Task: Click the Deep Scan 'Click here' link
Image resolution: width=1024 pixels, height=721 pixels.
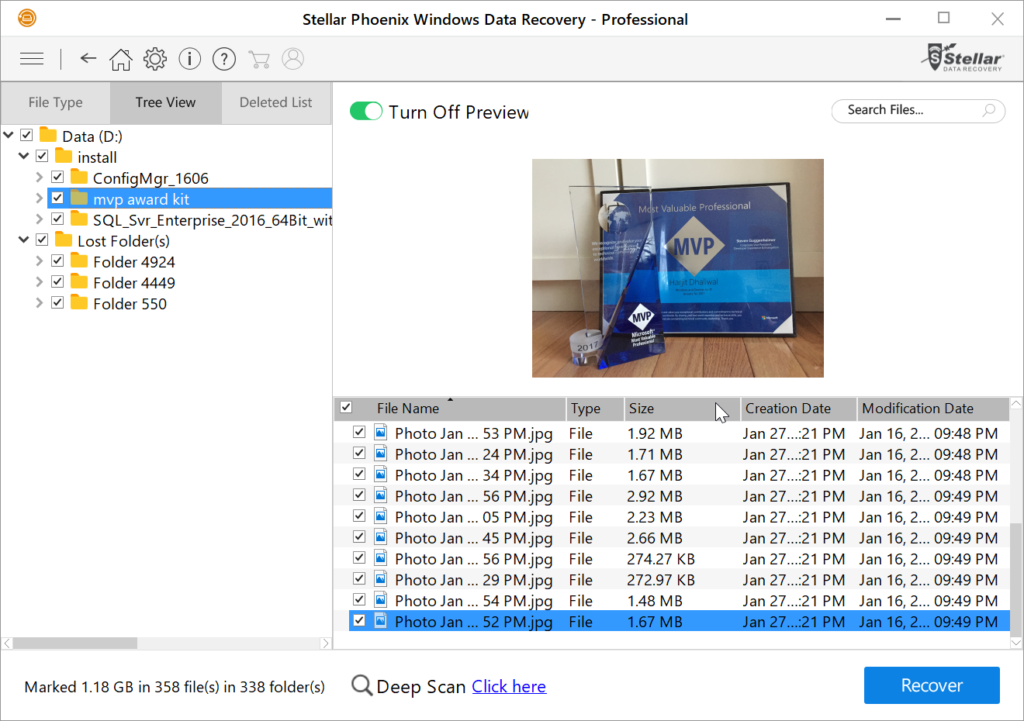Action: pos(509,686)
